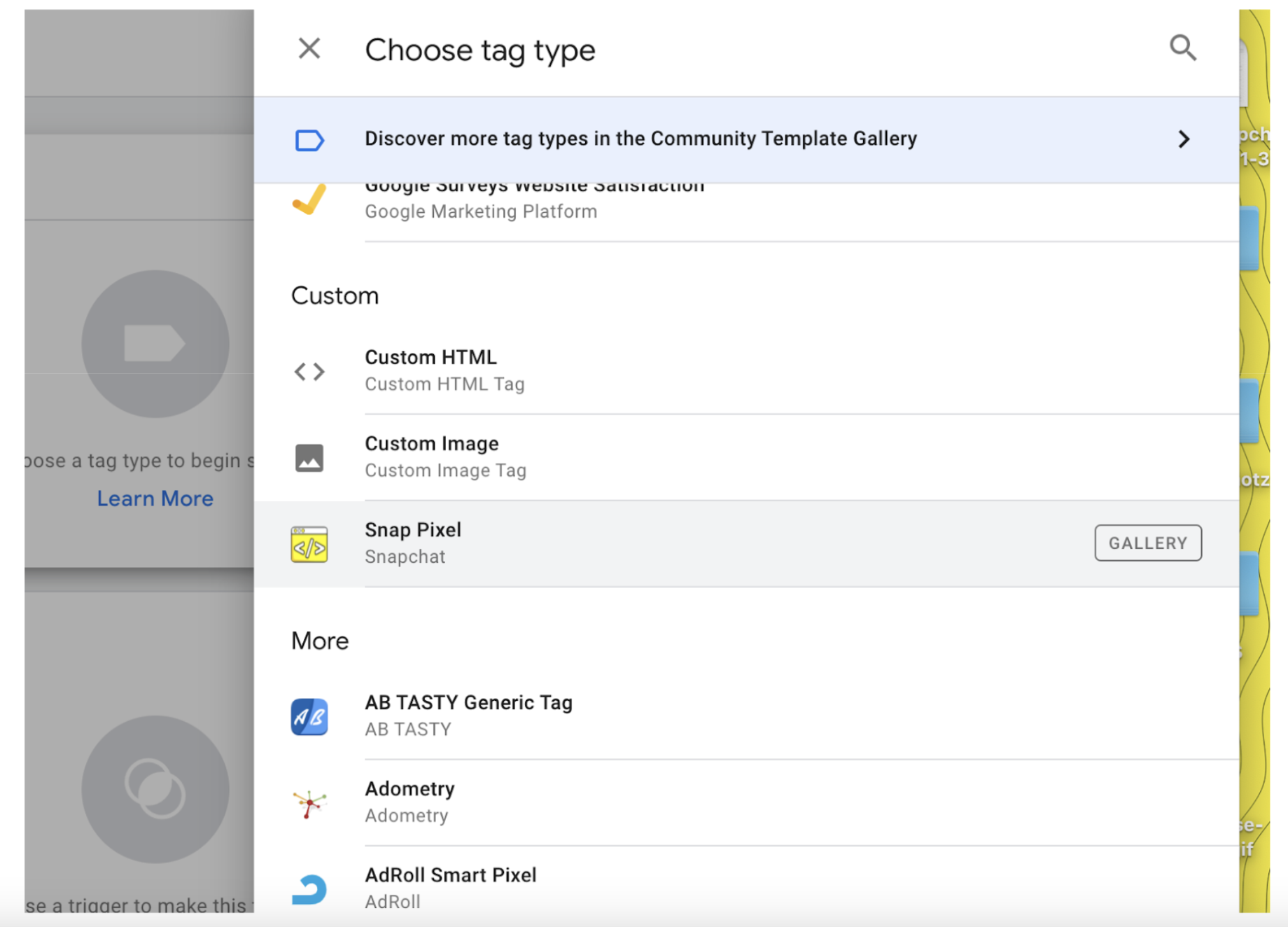Click 'AdRoll' vendor subtitle
The image size is (1288, 927).
click(x=393, y=902)
